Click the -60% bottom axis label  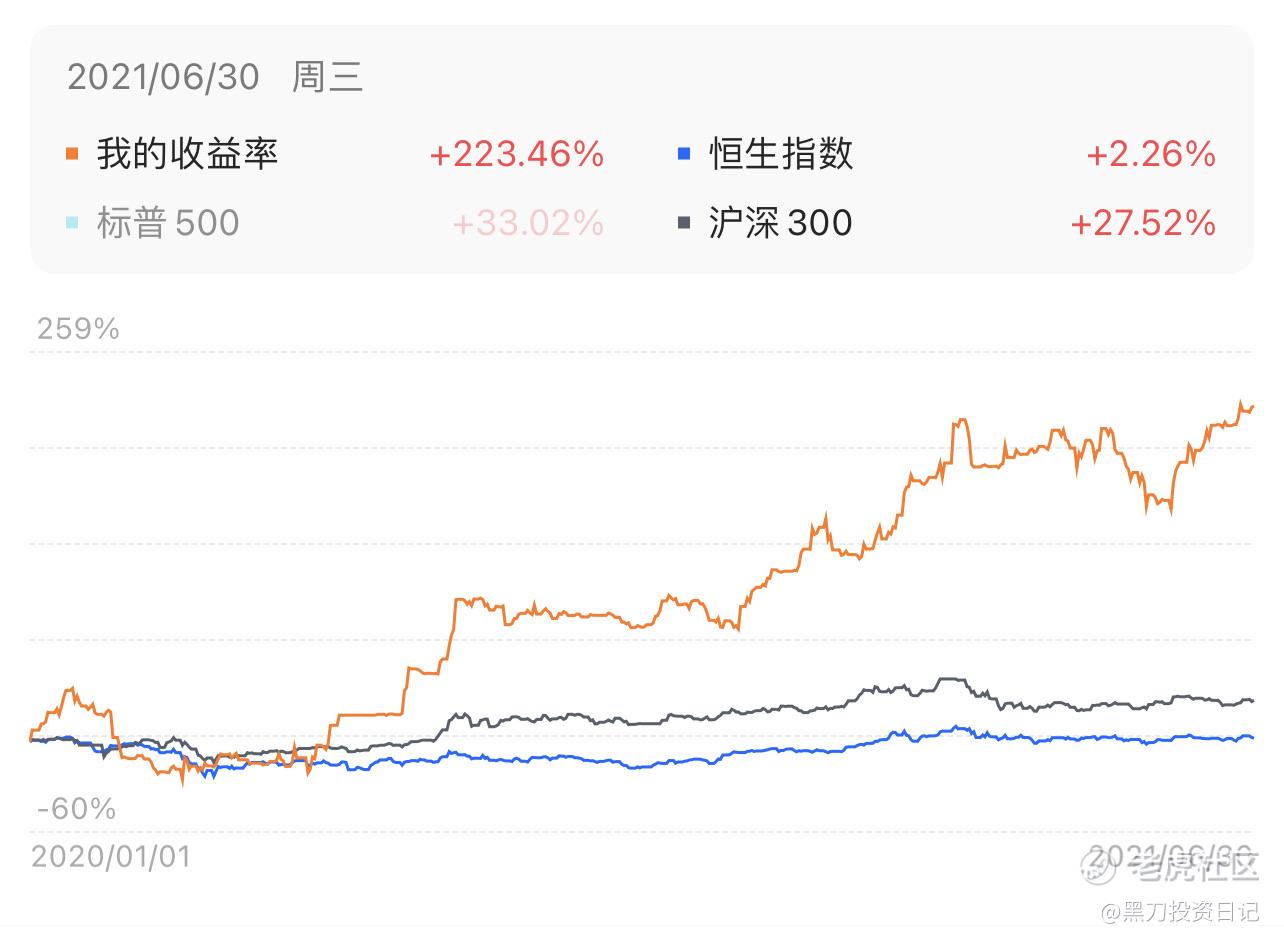pos(76,808)
